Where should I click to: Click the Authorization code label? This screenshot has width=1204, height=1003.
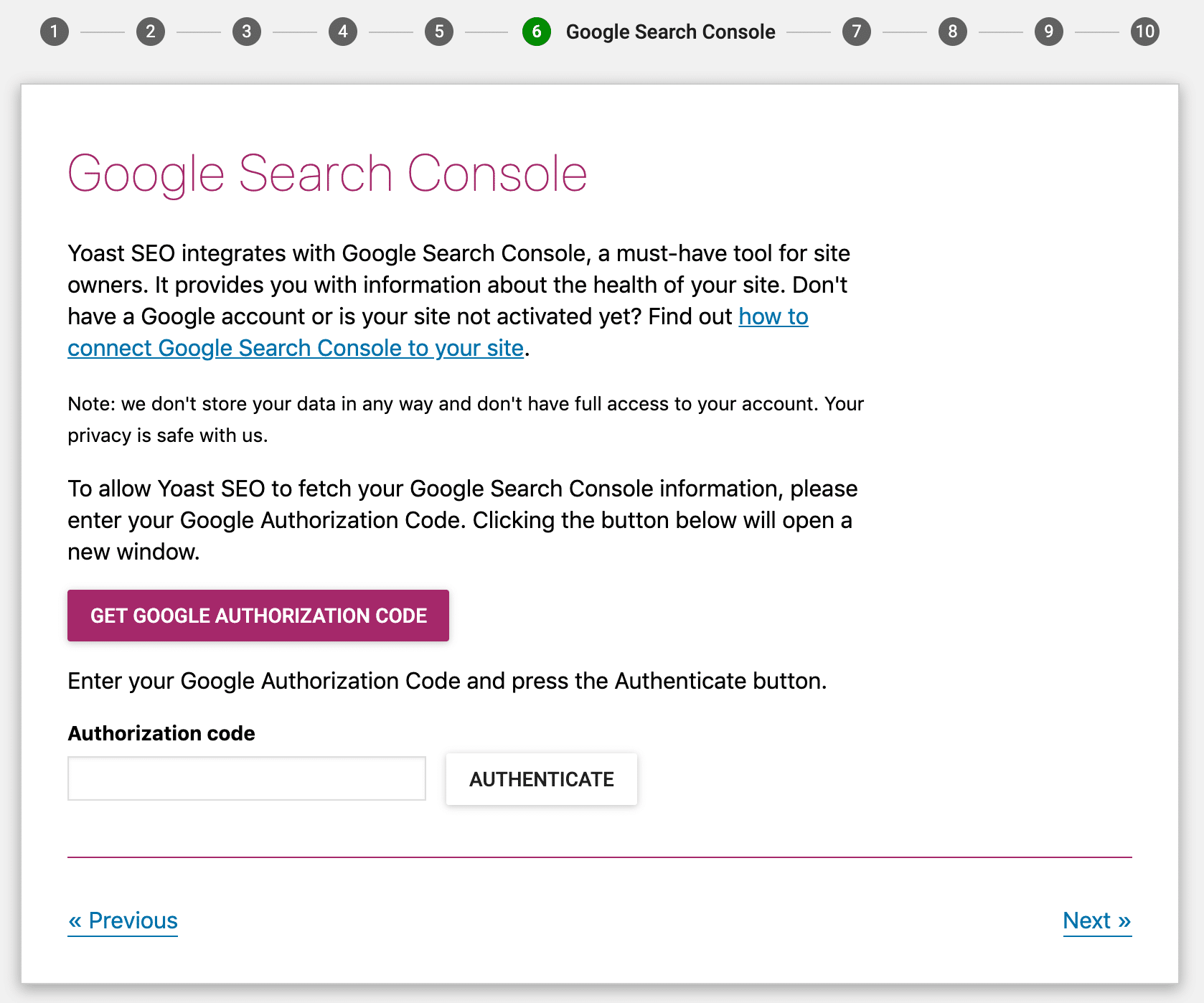pyautogui.click(x=161, y=733)
